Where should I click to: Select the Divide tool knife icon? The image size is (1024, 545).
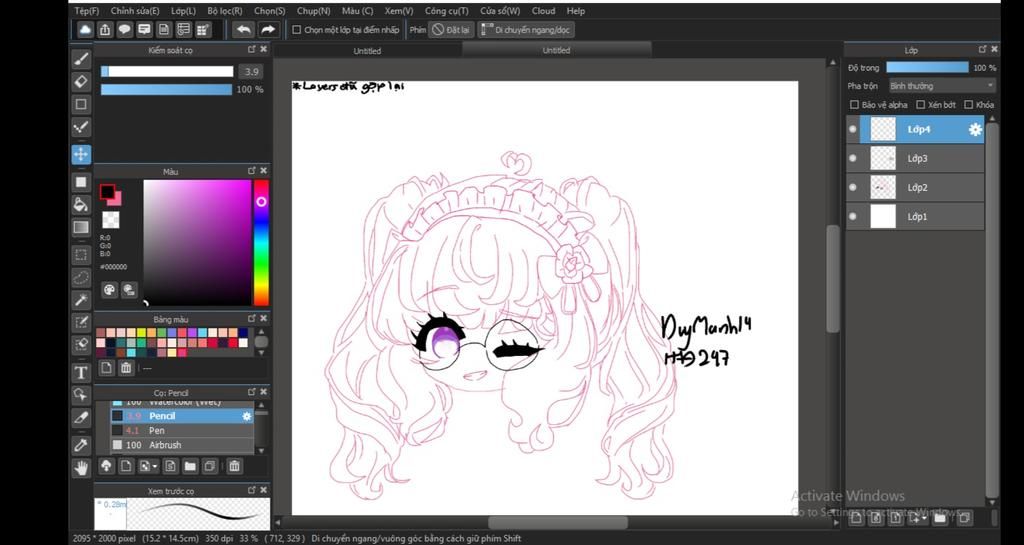(x=81, y=418)
